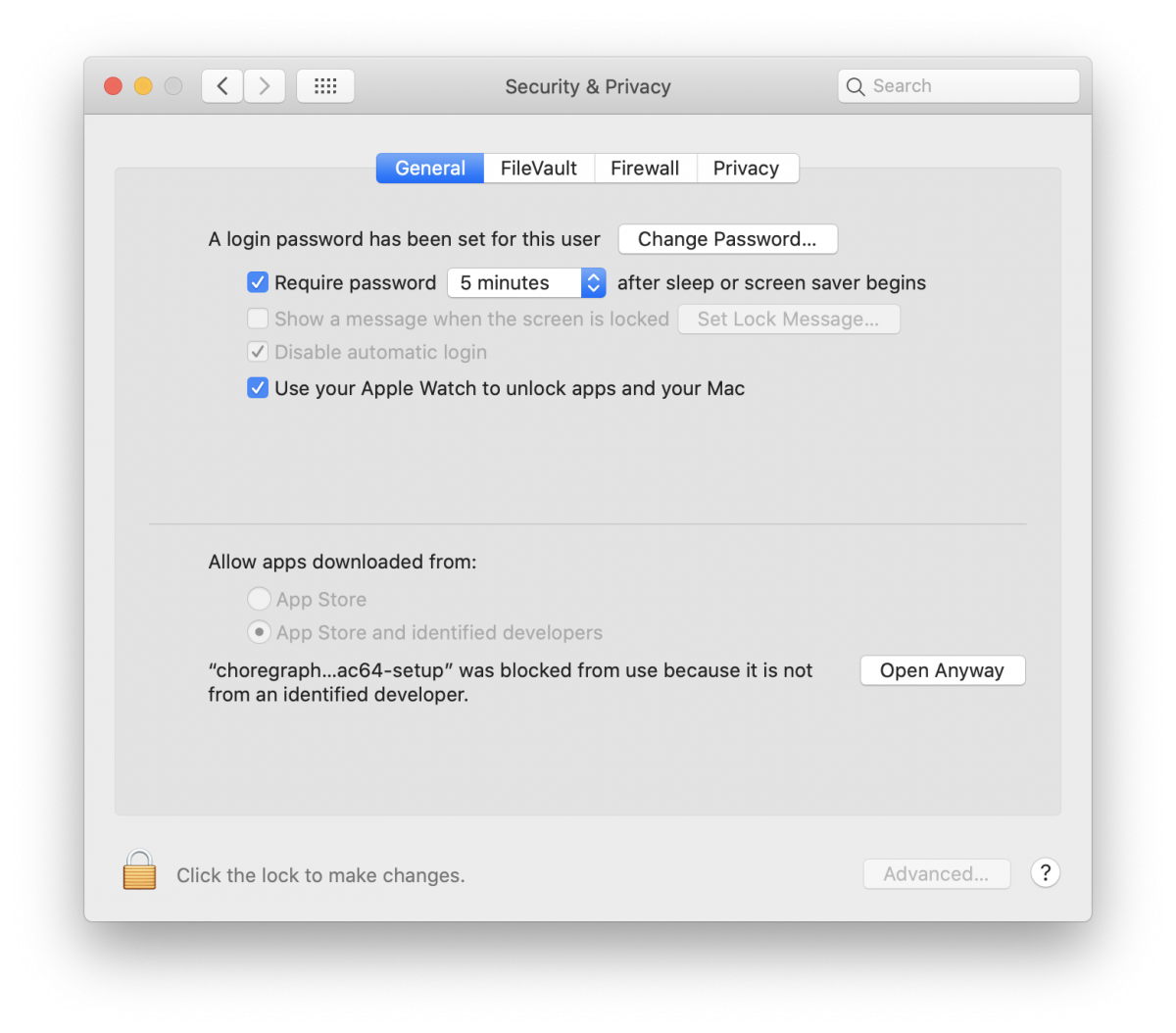The height and width of the screenshot is (1033, 1176).
Task: Click the forward navigation arrow
Action: pyautogui.click(x=264, y=85)
